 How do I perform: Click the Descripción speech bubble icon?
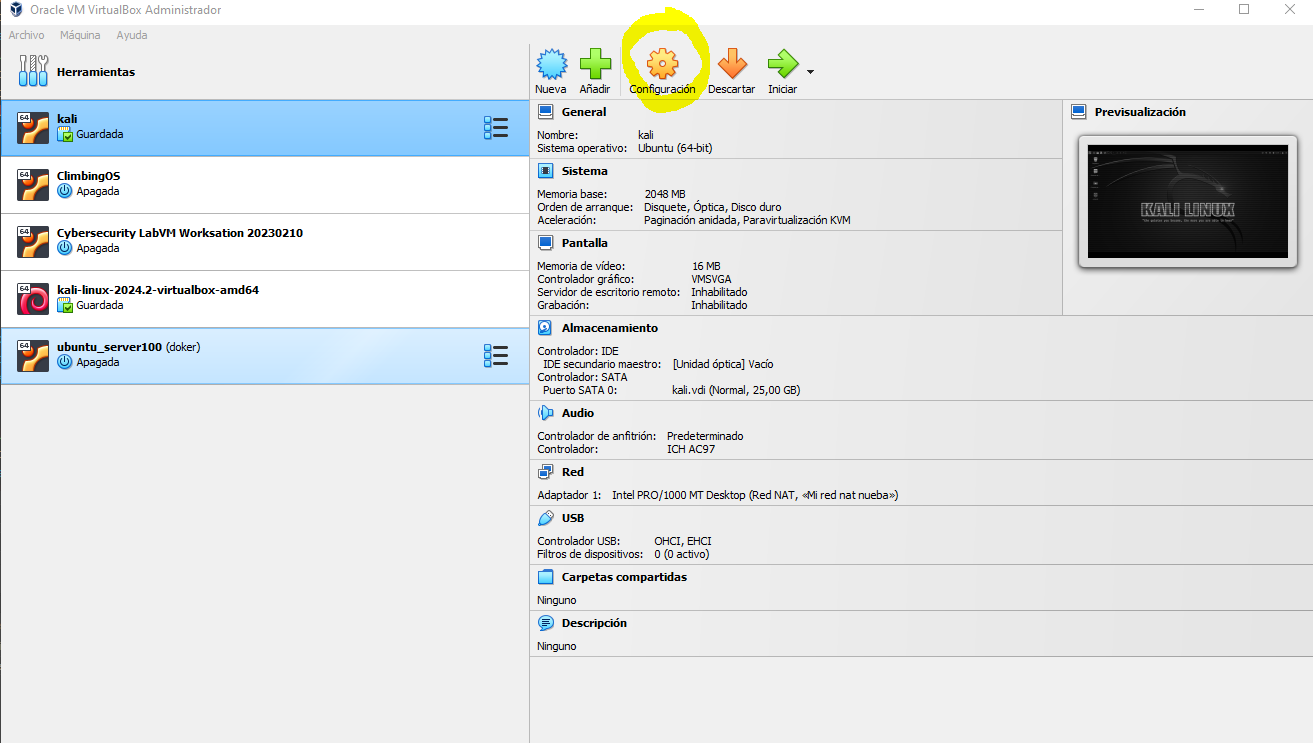point(545,623)
